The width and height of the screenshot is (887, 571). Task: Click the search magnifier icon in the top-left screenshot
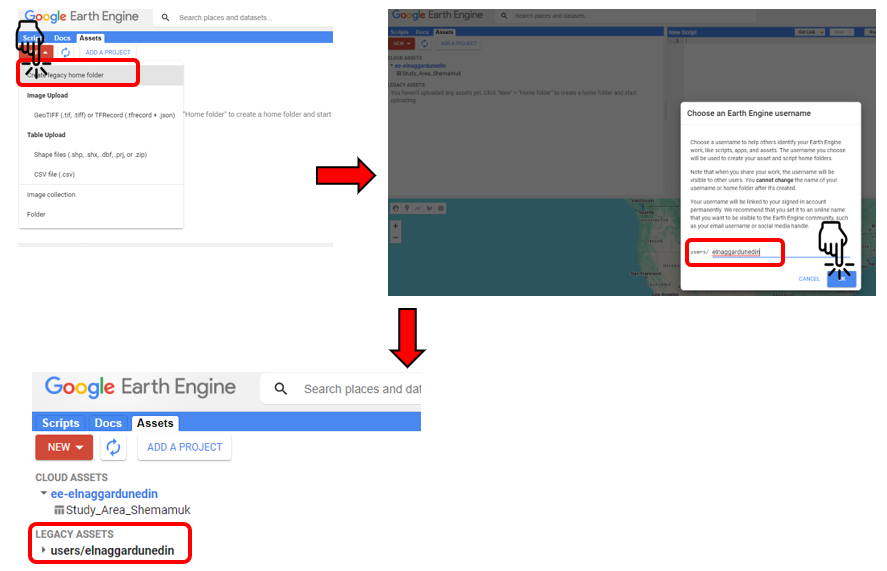[165, 18]
